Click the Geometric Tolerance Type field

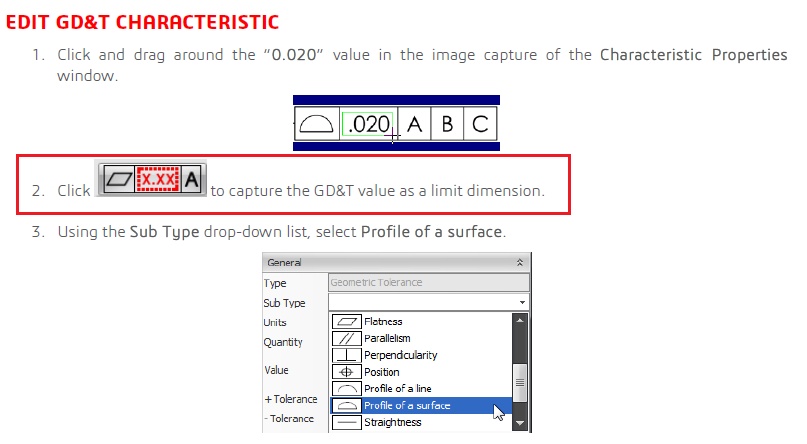(x=429, y=282)
